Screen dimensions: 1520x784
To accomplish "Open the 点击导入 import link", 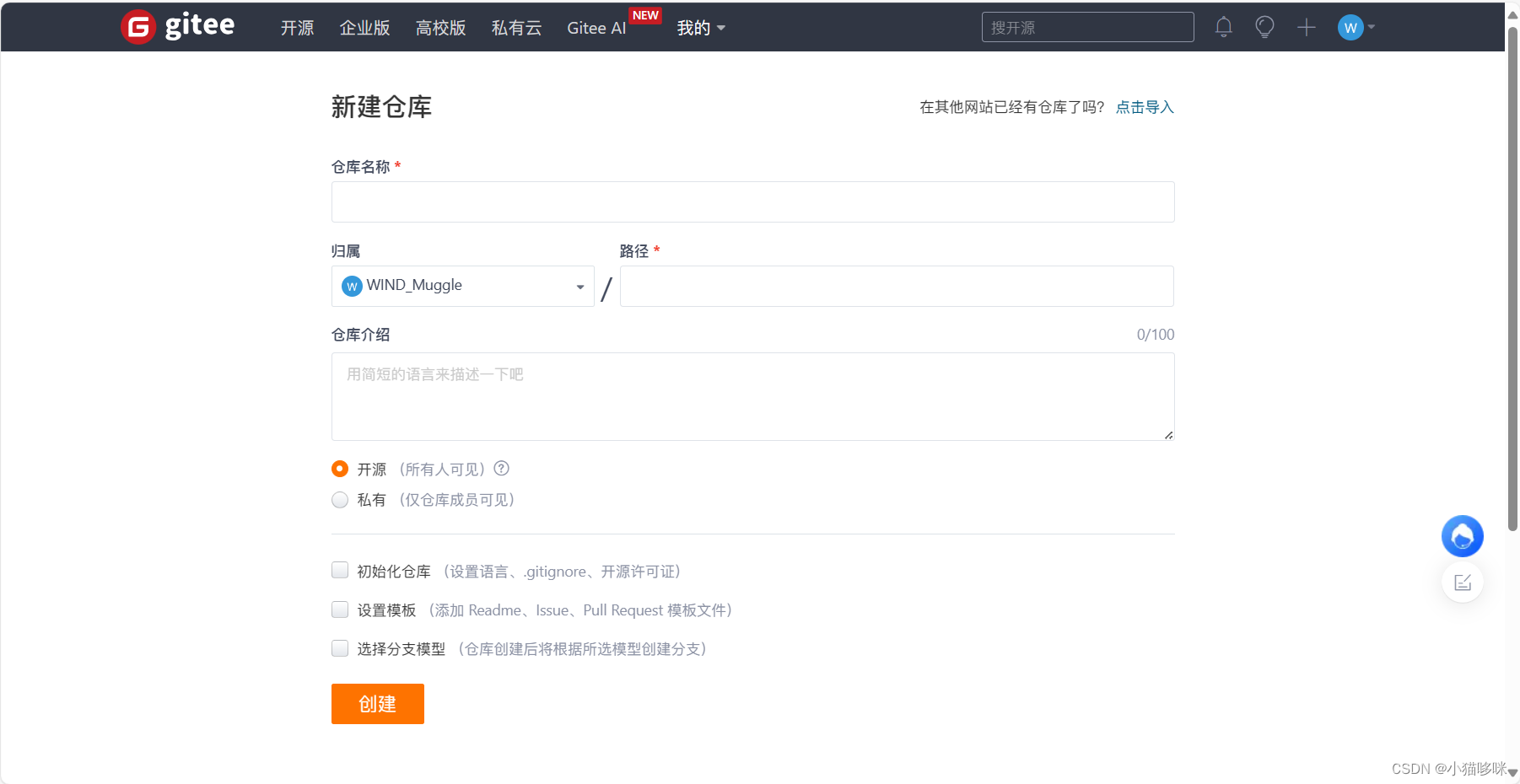I will click(1144, 107).
